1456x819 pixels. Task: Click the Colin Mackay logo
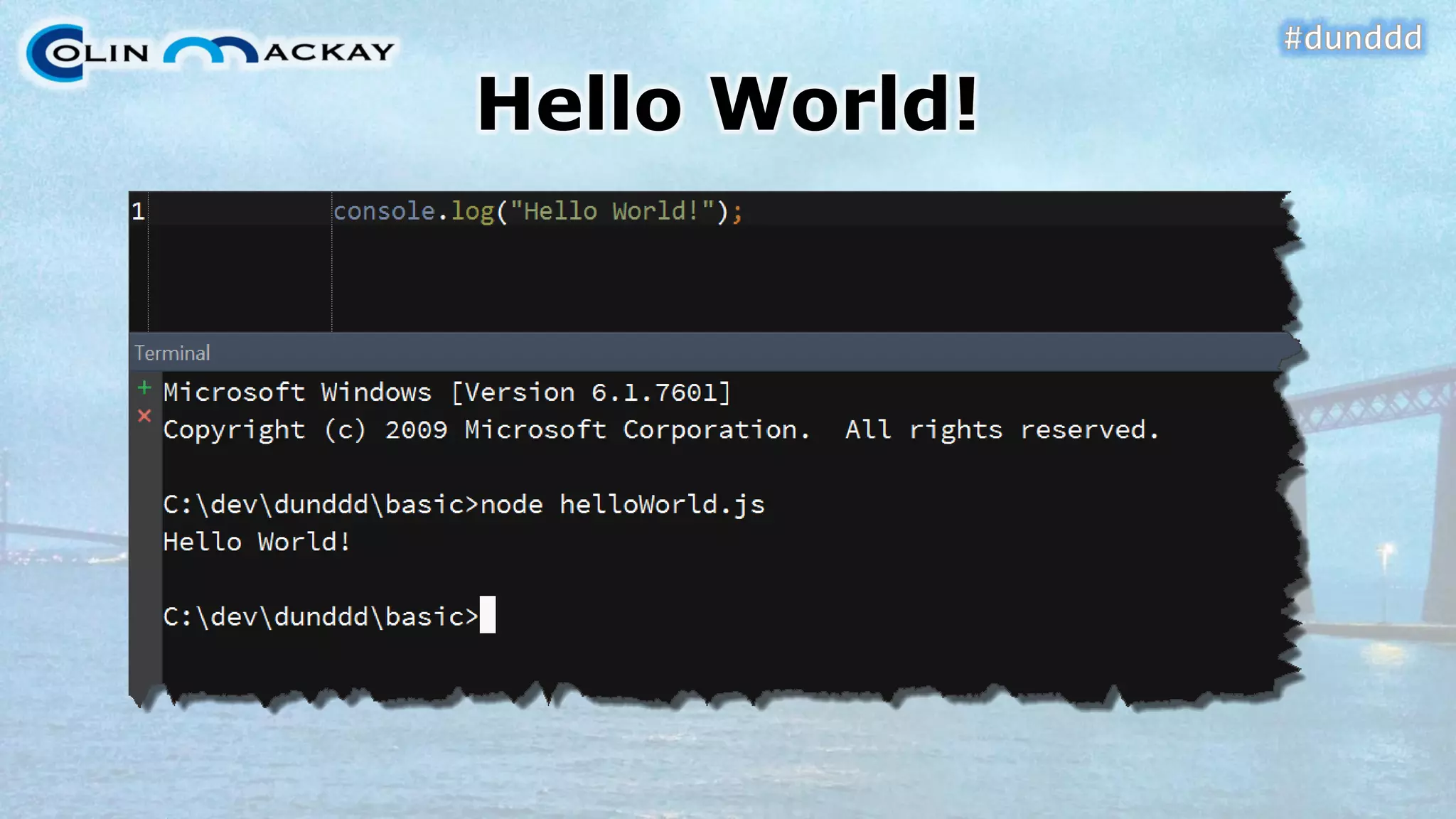210,53
